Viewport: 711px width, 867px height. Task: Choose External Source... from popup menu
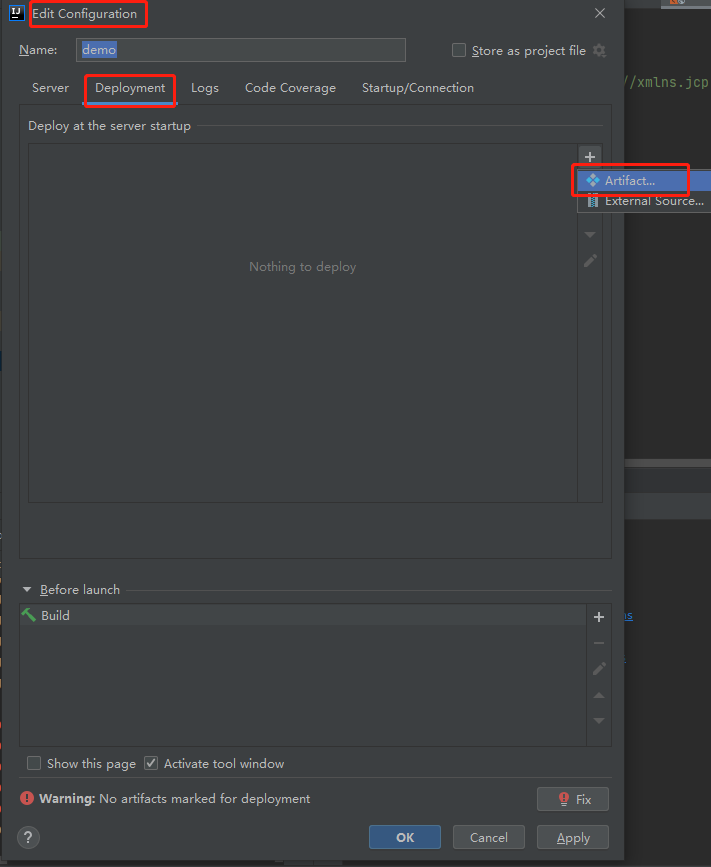644,201
